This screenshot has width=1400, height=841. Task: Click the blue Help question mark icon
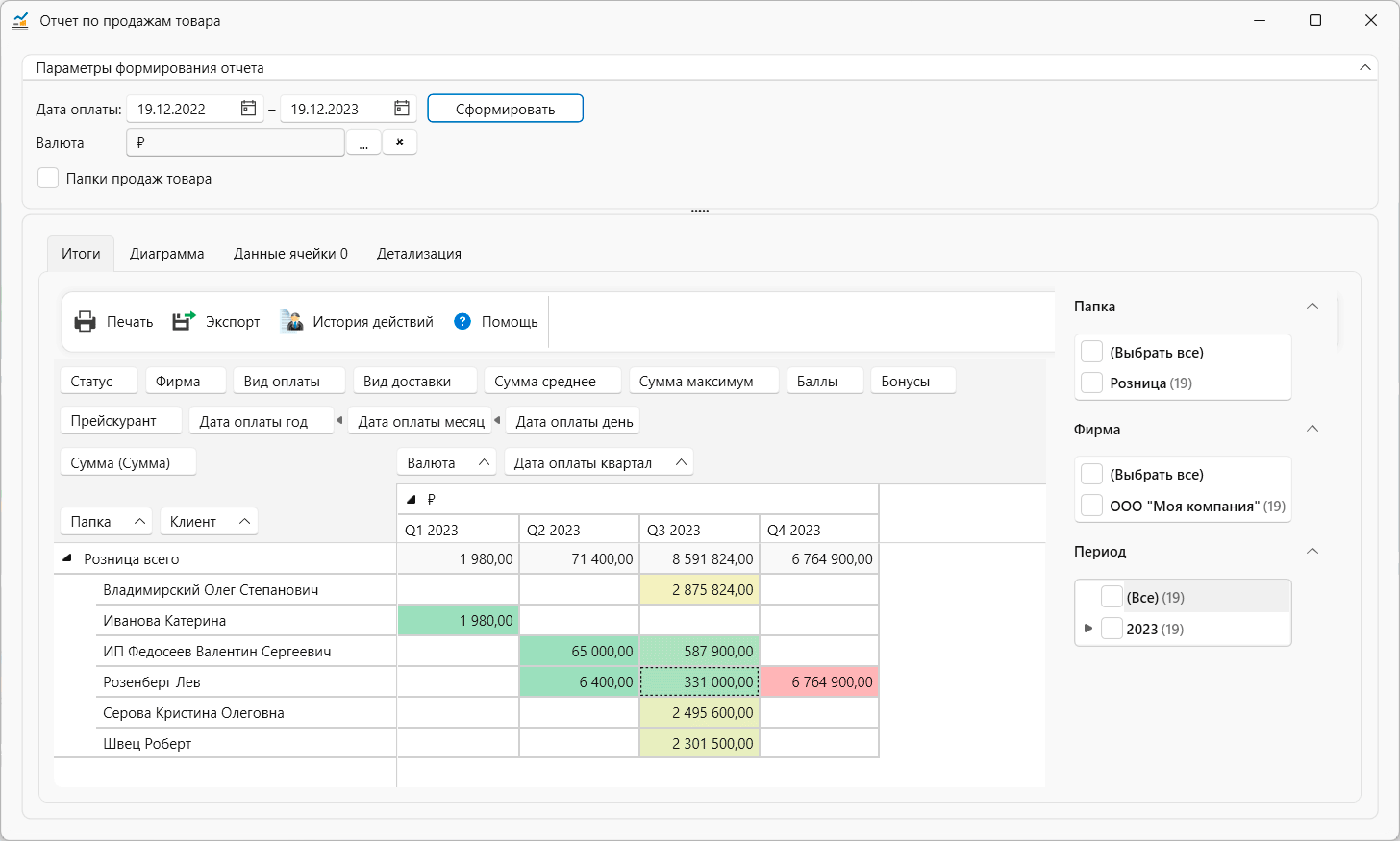[x=462, y=322]
